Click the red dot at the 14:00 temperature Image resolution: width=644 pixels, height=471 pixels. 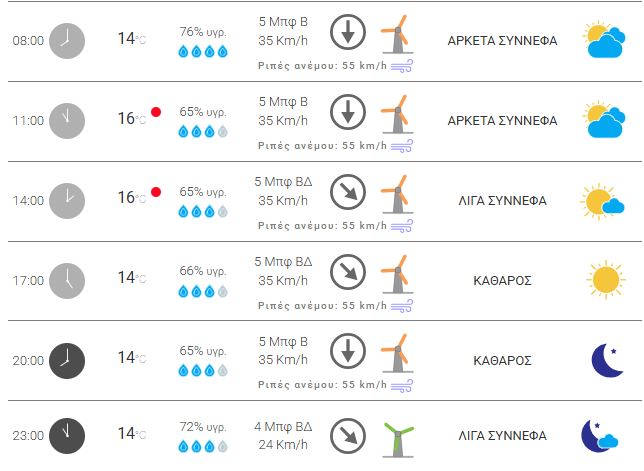point(156,192)
